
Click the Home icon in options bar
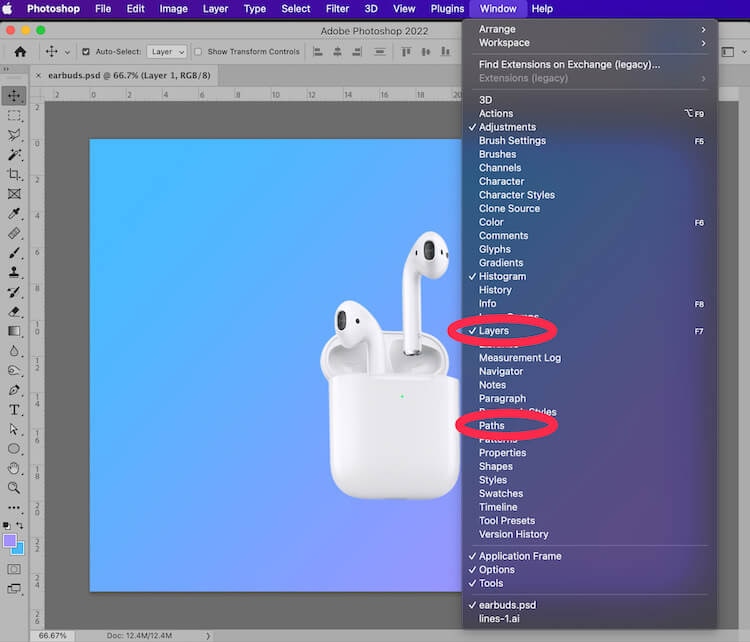[x=19, y=52]
